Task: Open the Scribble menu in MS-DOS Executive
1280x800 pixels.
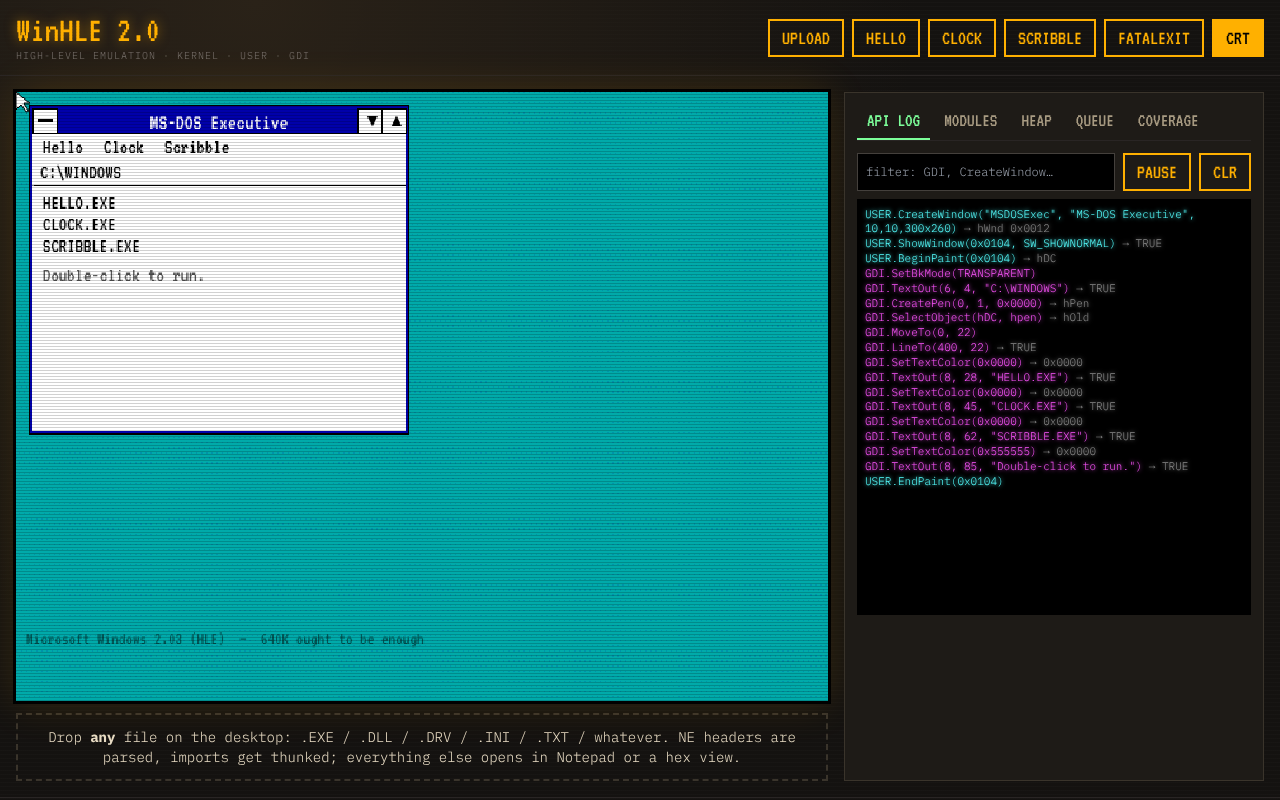Action: pyautogui.click(x=197, y=147)
